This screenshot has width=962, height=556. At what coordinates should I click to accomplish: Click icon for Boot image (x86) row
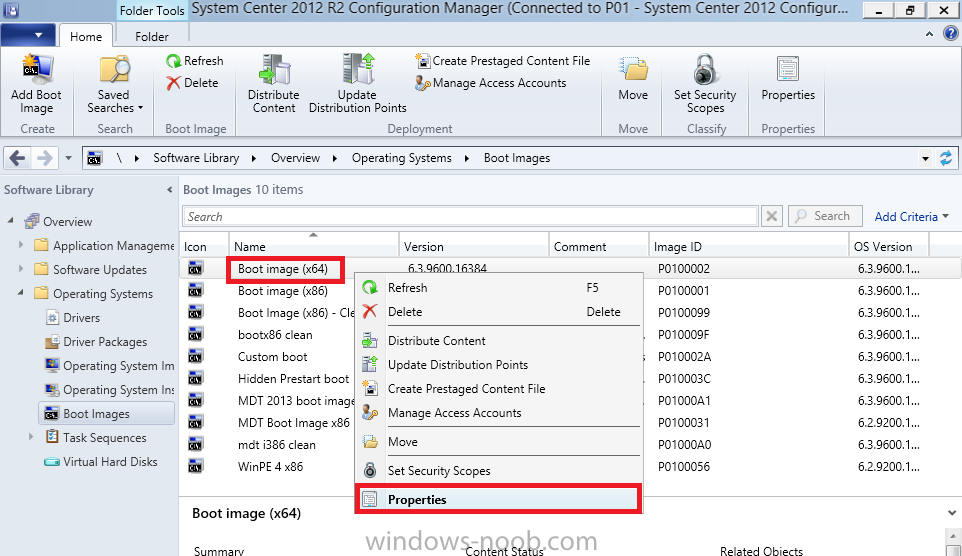(195, 290)
